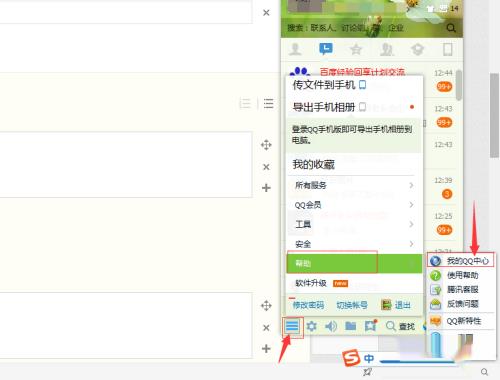Image resolution: width=500 pixels, height=380 pixels.
Task: Open 我的收藏 from the menu
Action: pos(355,164)
